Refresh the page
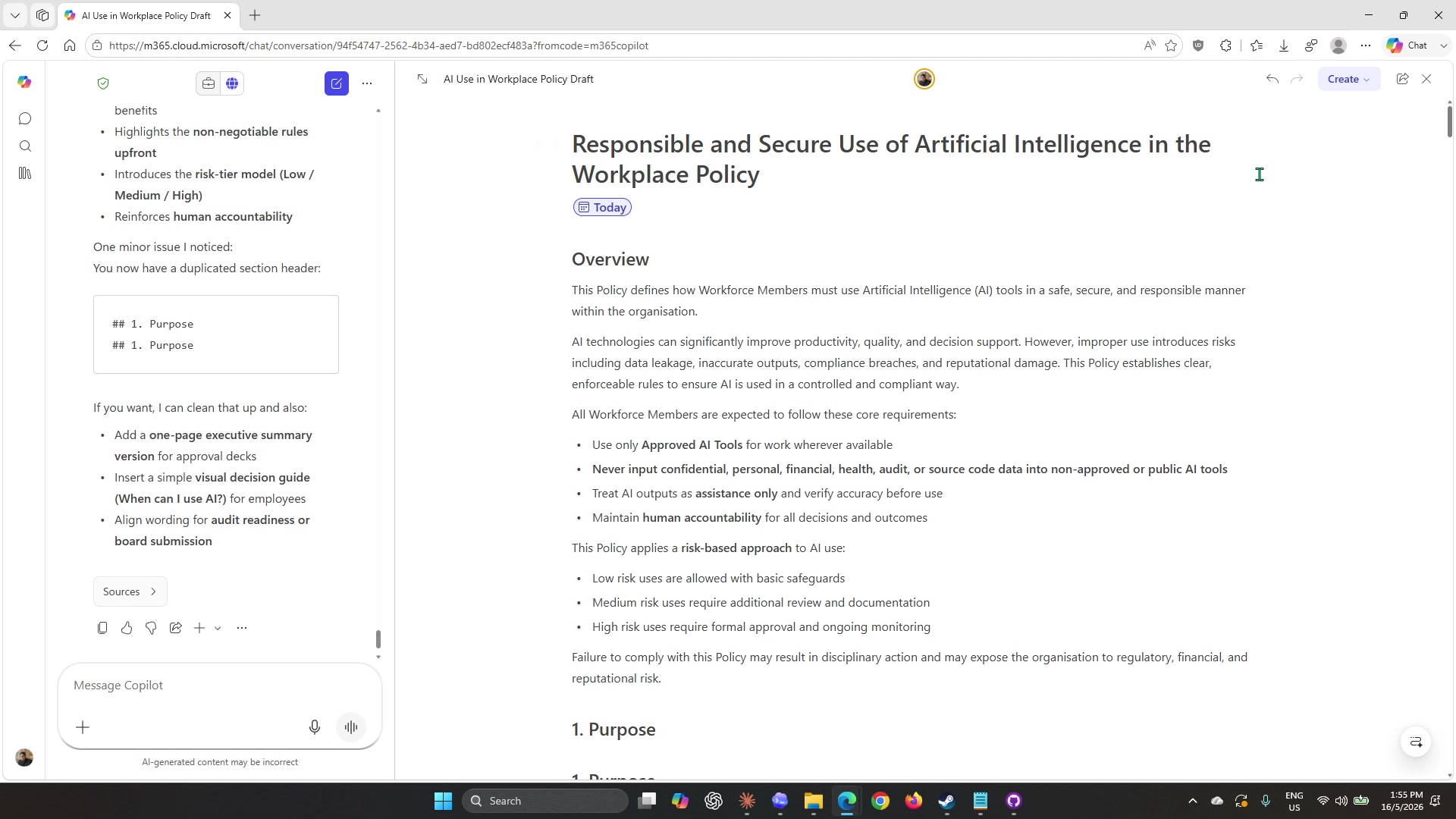This screenshot has width=1456, height=819. click(x=42, y=45)
